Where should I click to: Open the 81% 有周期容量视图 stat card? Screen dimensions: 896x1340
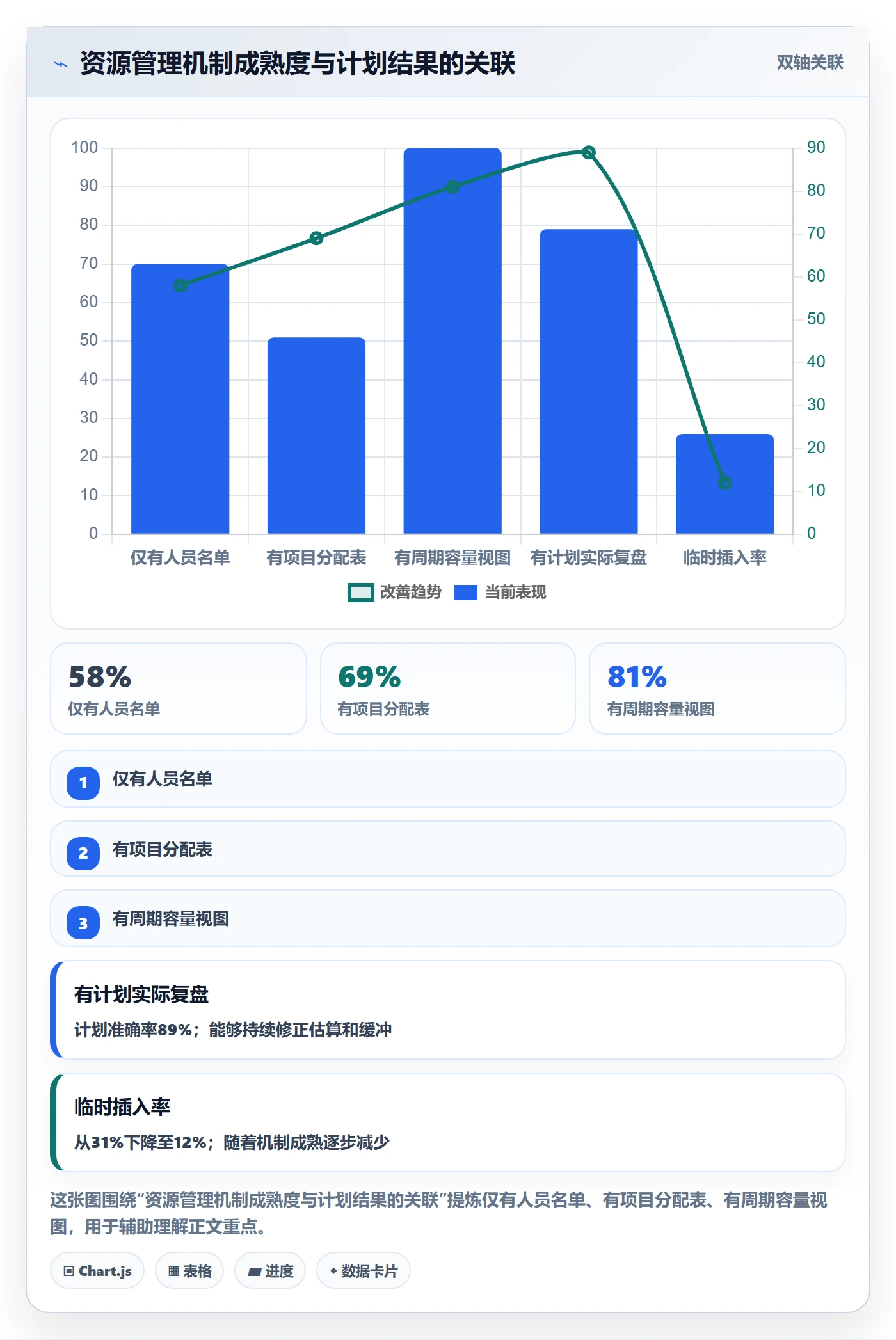717,689
